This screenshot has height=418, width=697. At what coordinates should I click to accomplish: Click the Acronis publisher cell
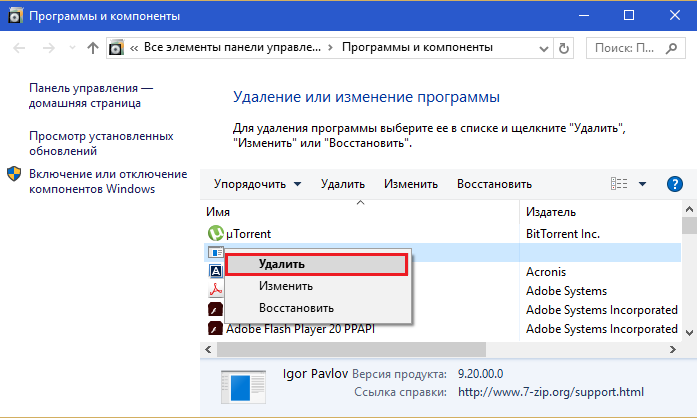546,272
